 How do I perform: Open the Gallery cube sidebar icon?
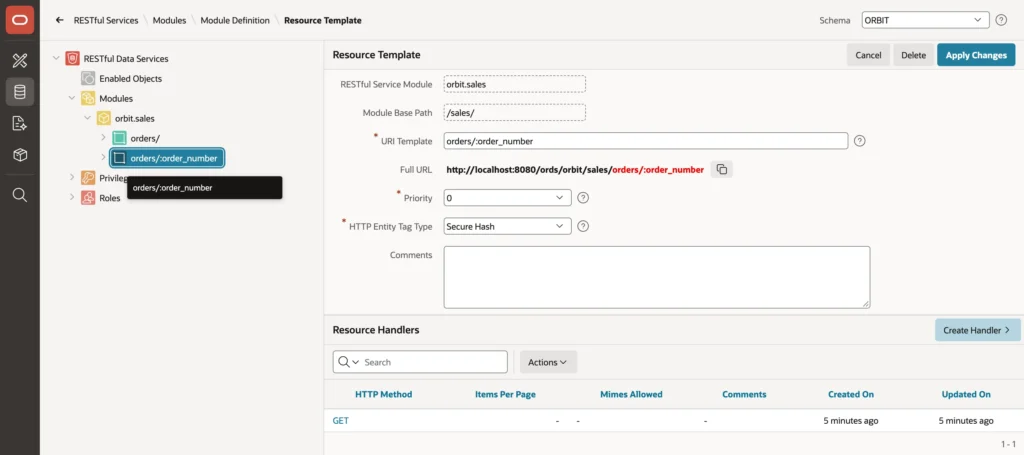[x=20, y=155]
